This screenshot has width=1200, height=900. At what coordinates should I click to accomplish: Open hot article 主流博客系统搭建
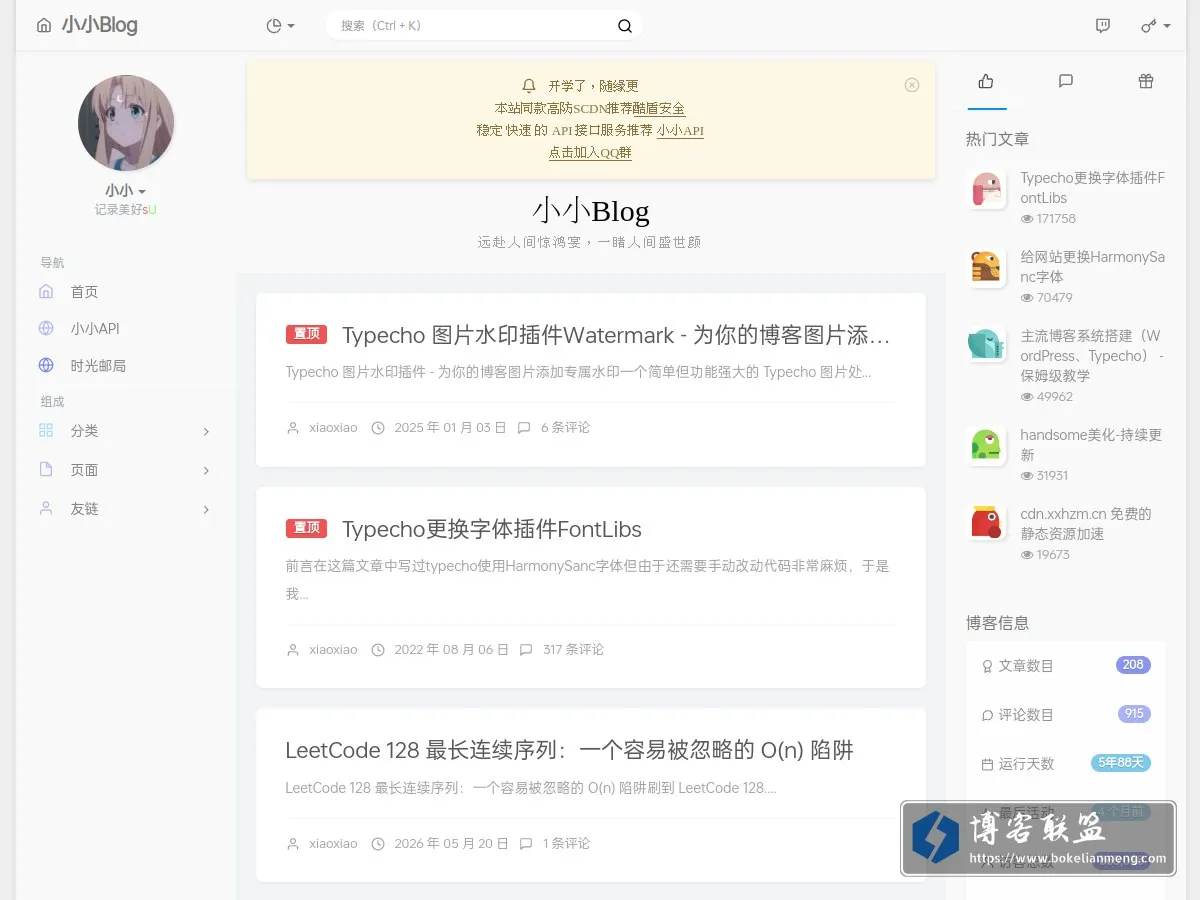pos(1092,356)
